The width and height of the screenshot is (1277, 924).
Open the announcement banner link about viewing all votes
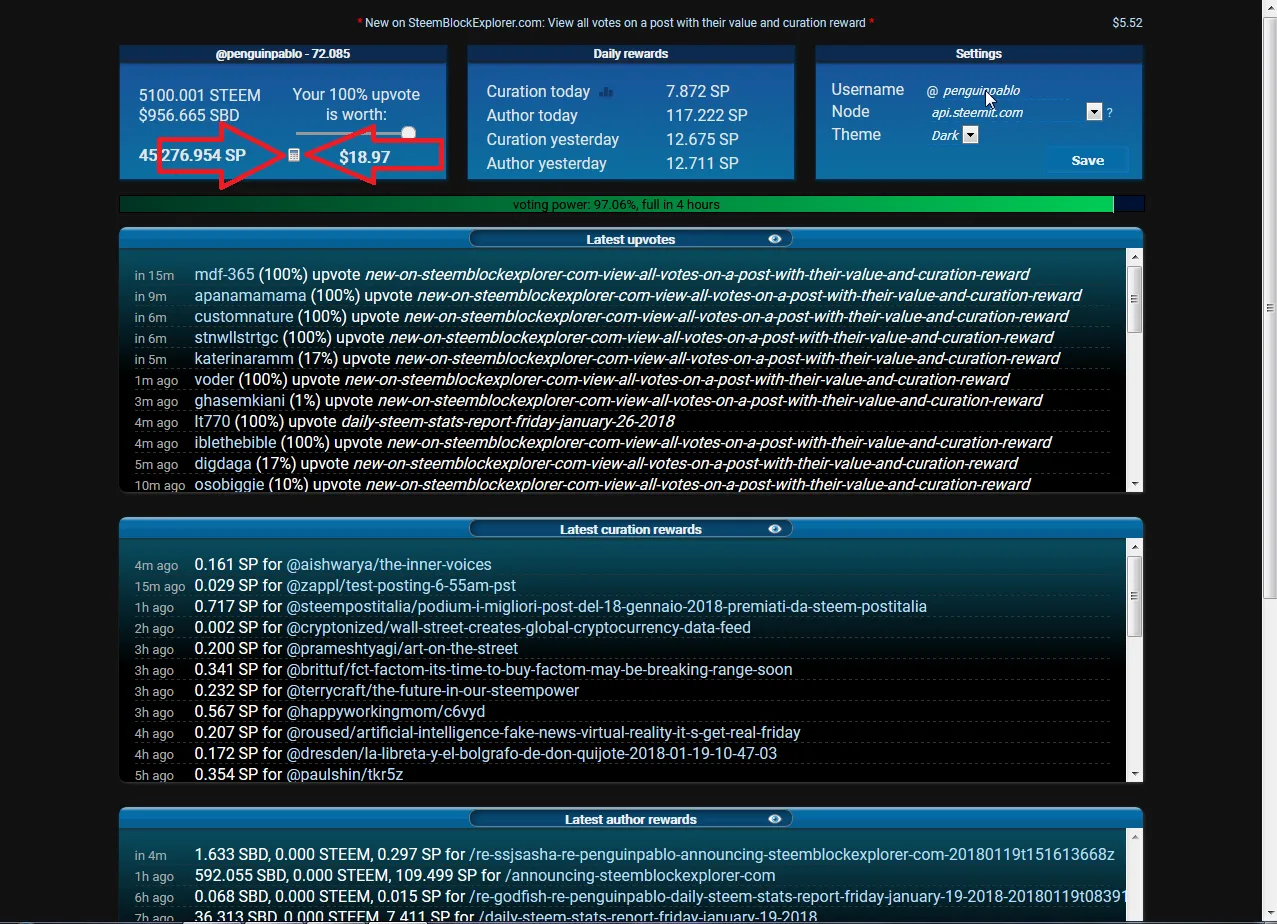click(x=616, y=22)
